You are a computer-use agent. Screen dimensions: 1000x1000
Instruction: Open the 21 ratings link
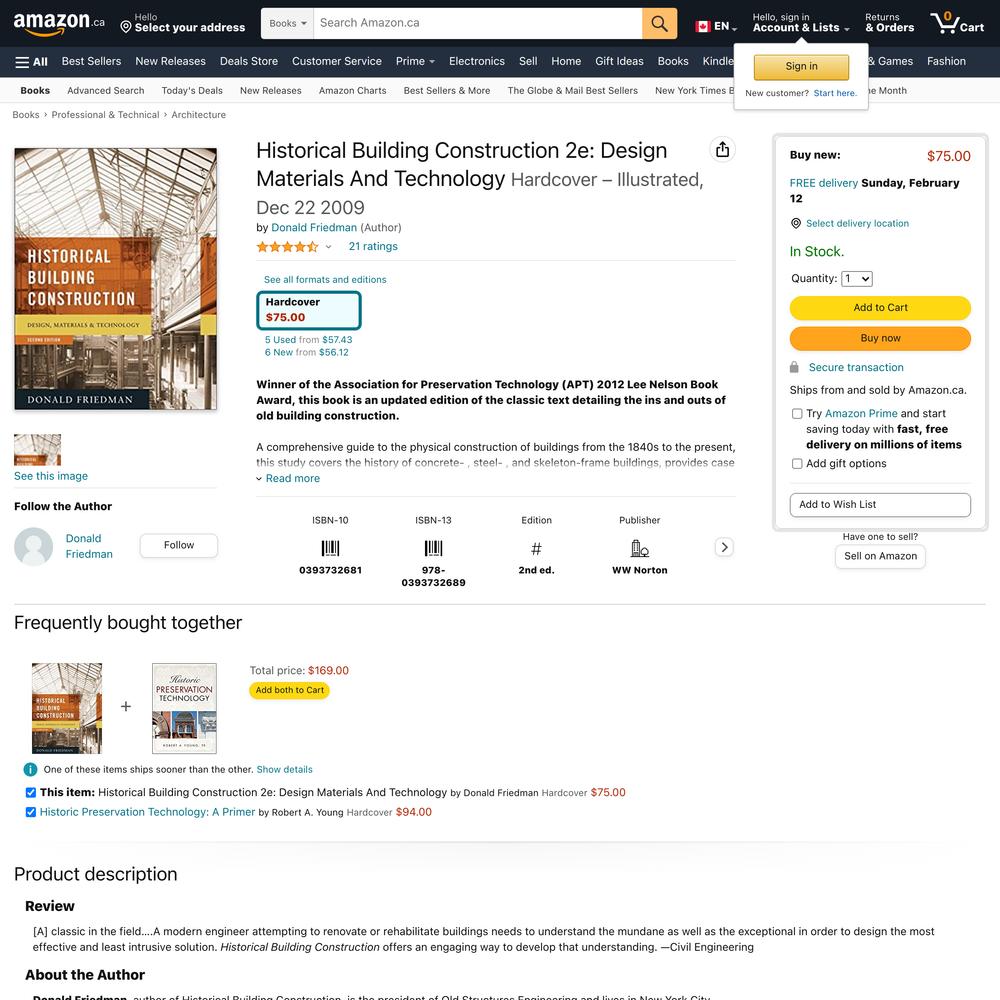pos(373,246)
